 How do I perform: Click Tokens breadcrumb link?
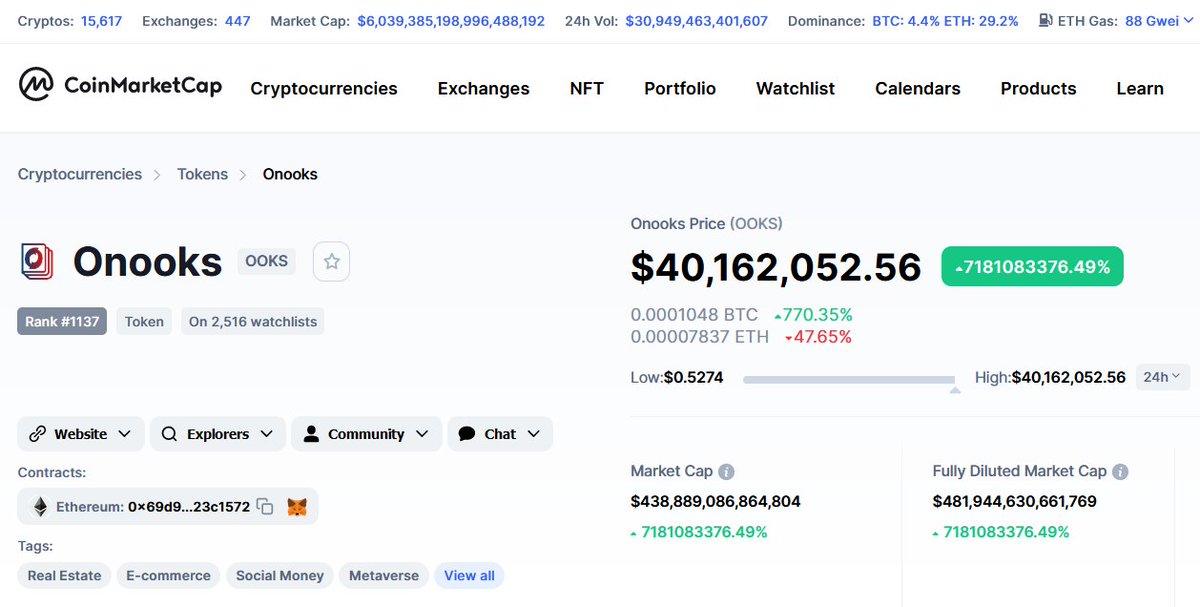(x=203, y=174)
